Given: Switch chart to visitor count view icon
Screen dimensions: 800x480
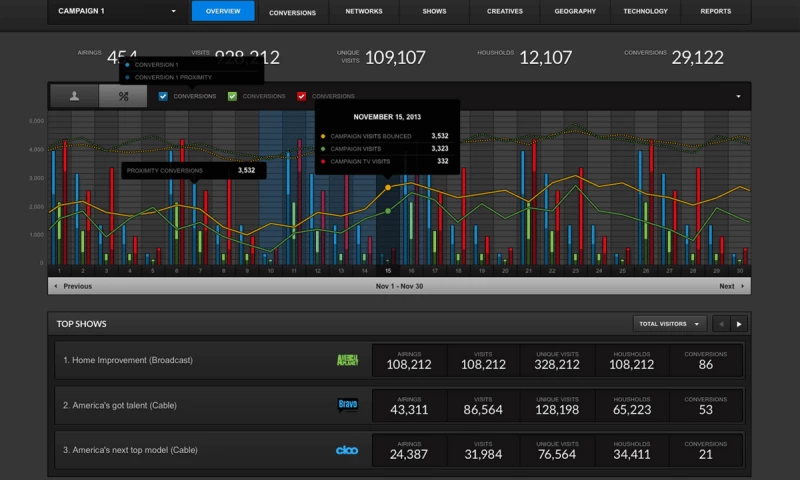Looking at the screenshot, I should (74, 96).
